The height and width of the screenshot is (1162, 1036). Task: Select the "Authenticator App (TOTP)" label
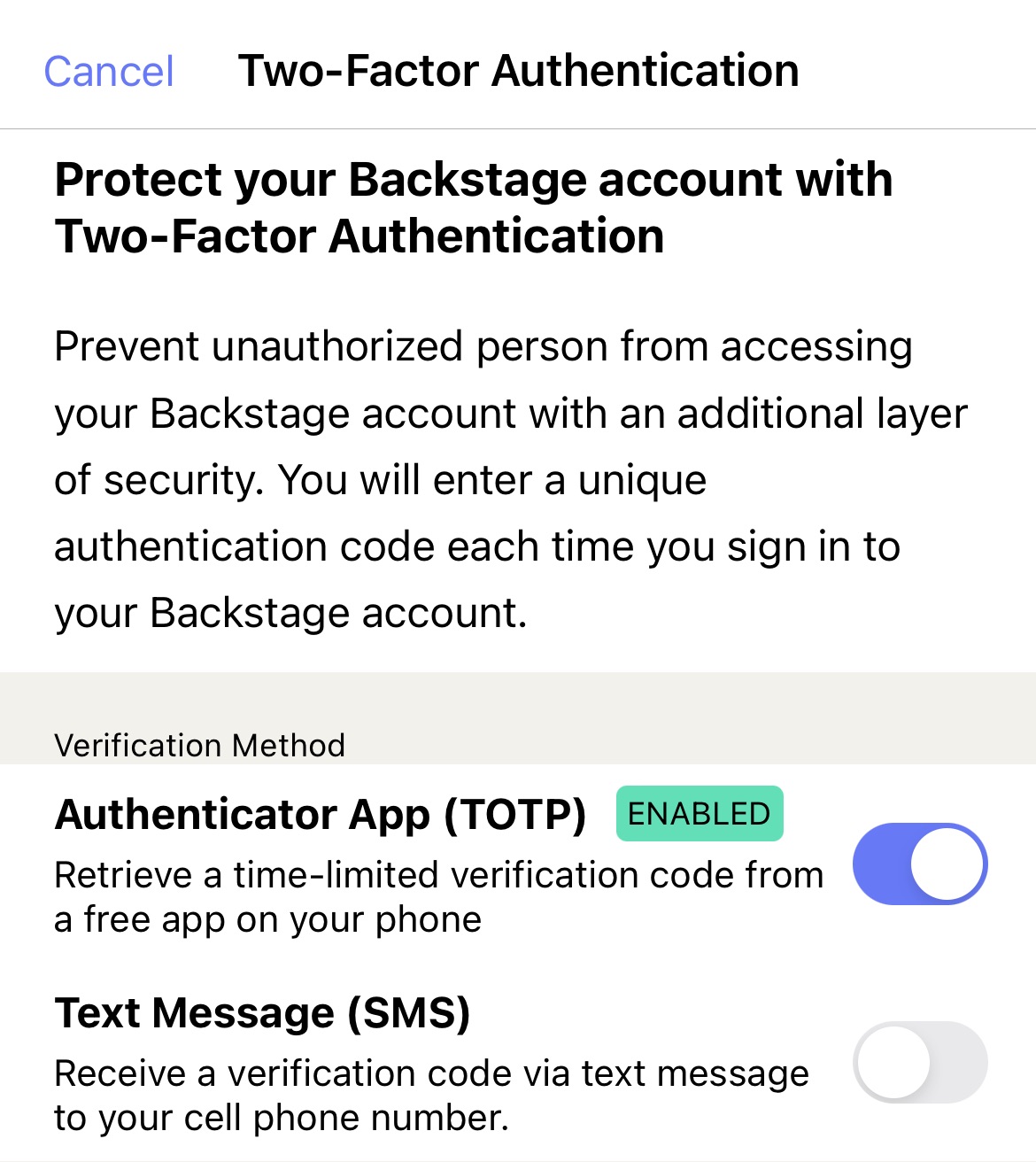tap(321, 814)
